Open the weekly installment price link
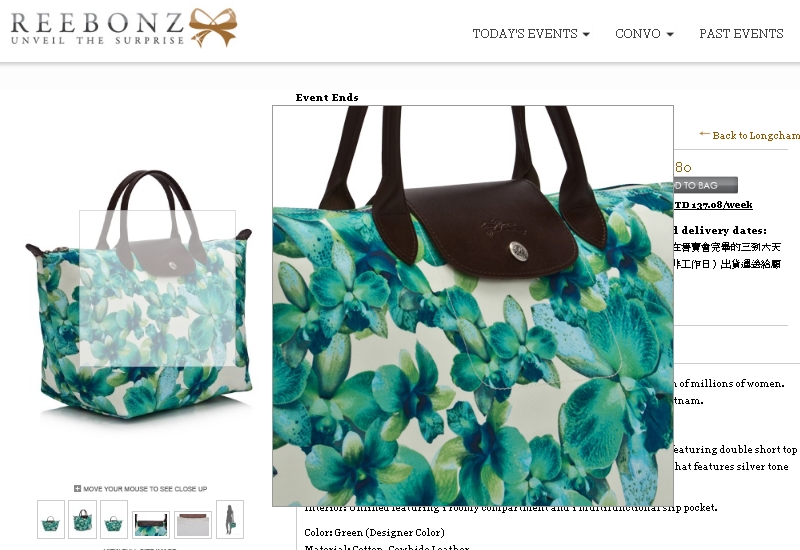 [x=713, y=205]
